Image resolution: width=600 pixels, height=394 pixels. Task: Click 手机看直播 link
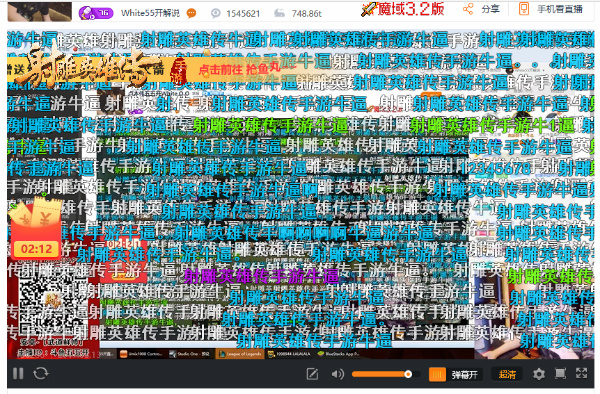(x=560, y=9)
